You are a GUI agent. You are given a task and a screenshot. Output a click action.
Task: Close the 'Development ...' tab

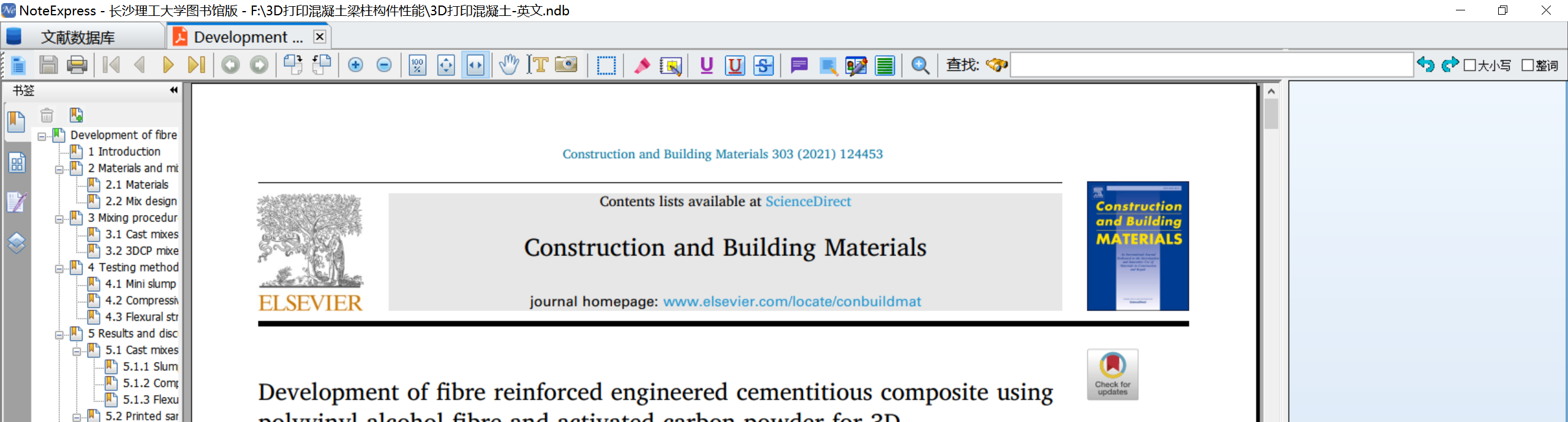click(x=320, y=37)
